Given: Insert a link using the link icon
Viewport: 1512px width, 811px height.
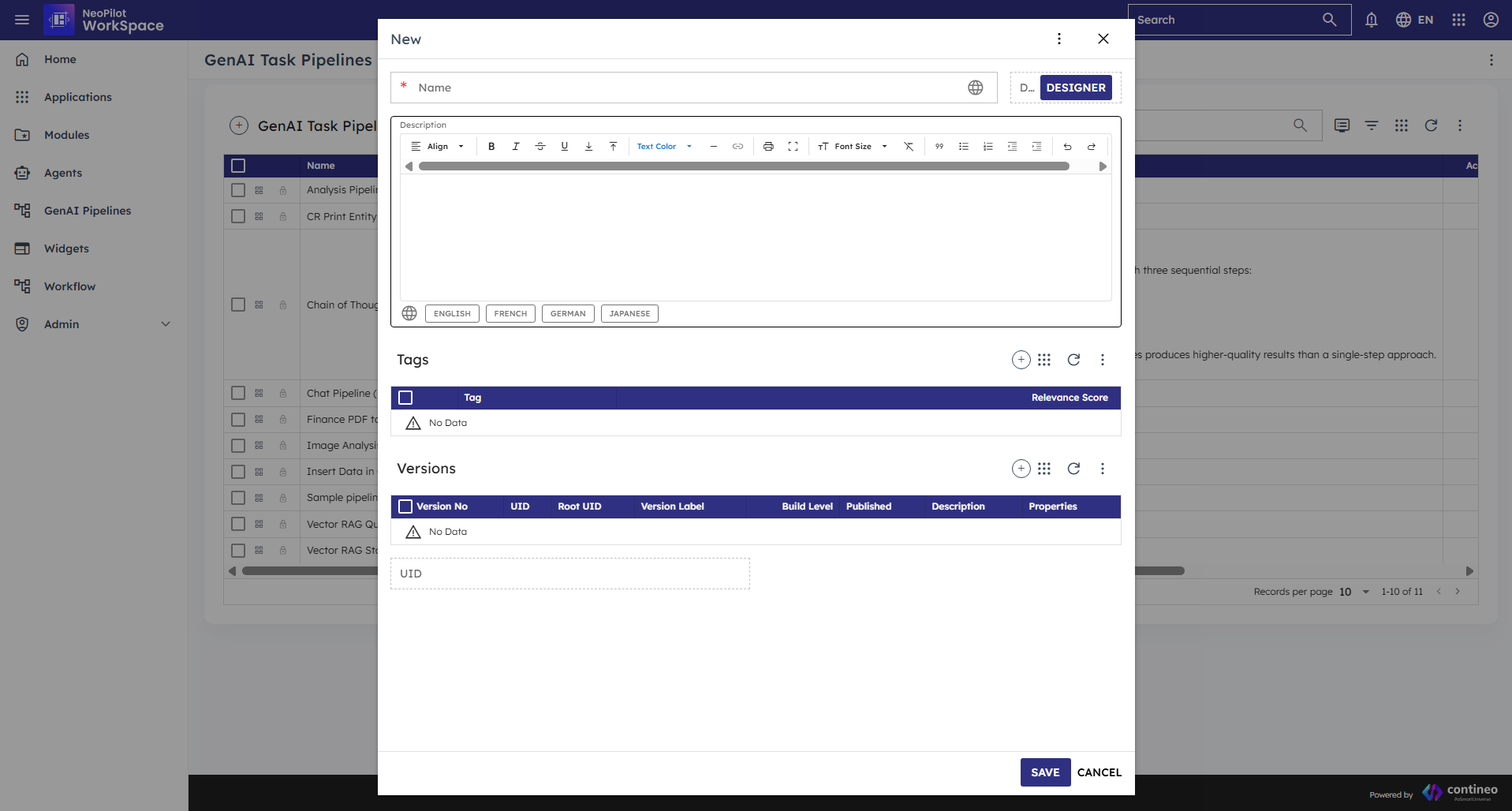Looking at the screenshot, I should coord(737,147).
